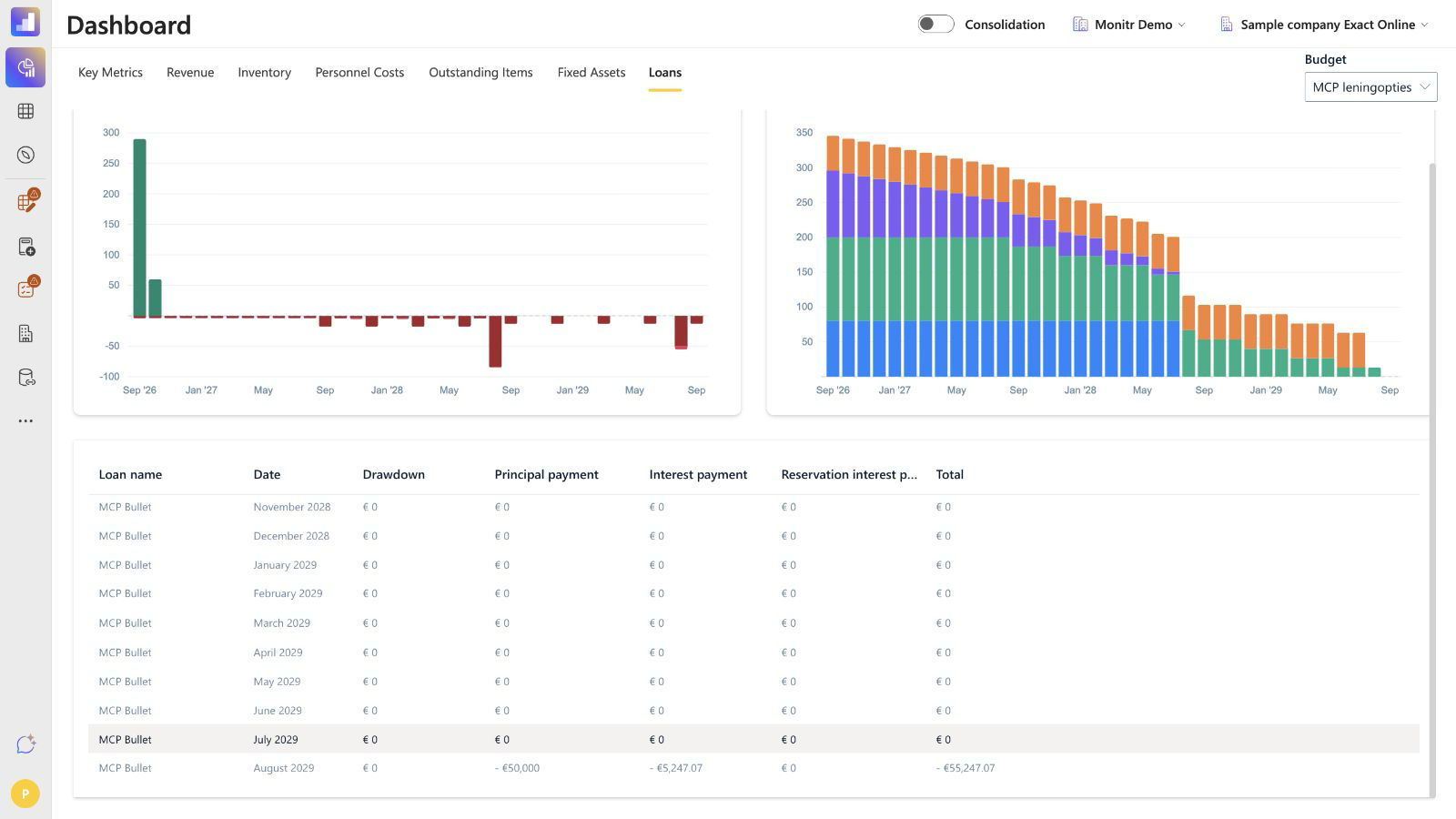
Task: Click the Drawdown column header
Action: [393, 474]
